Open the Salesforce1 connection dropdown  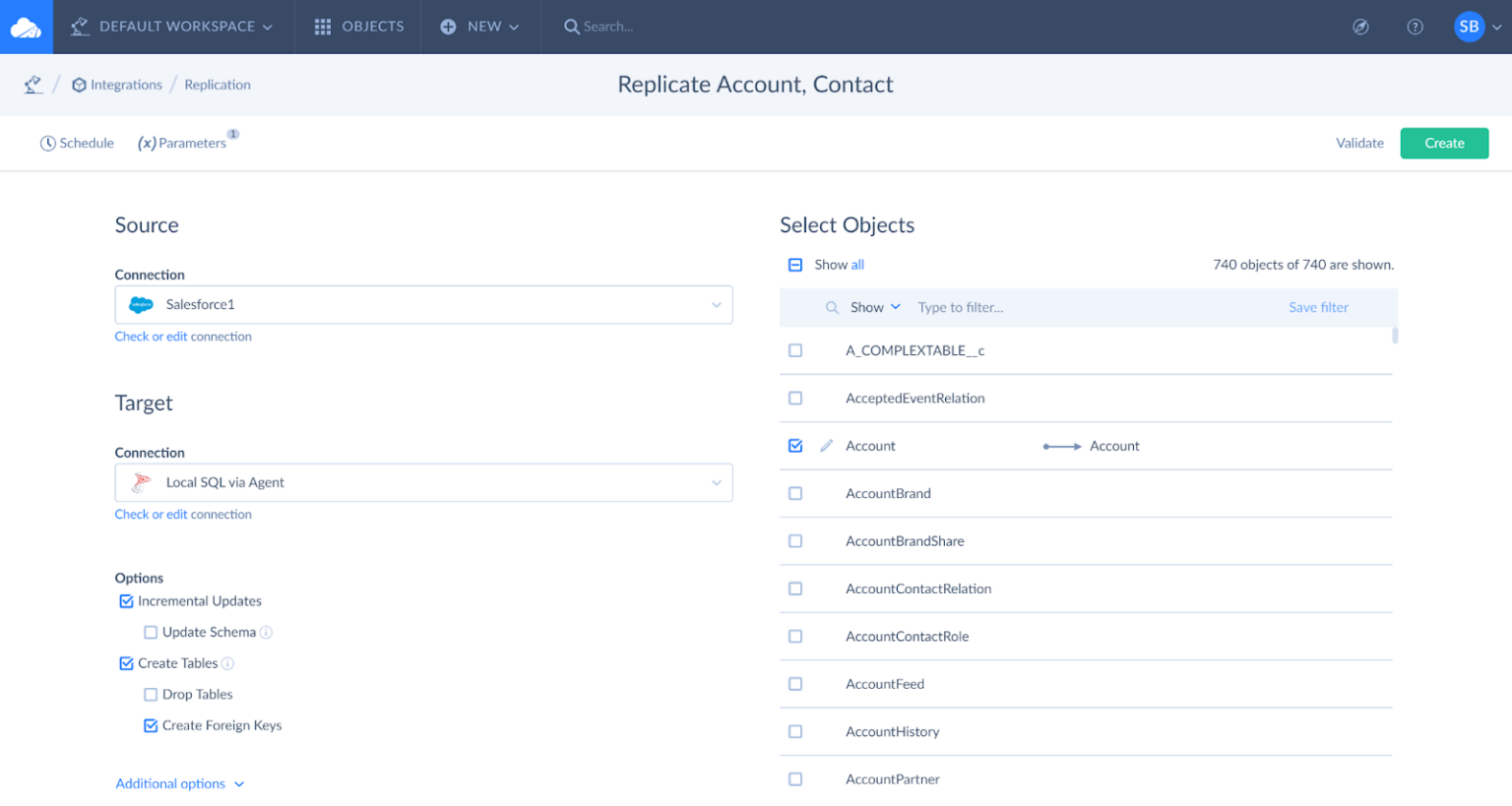point(717,304)
